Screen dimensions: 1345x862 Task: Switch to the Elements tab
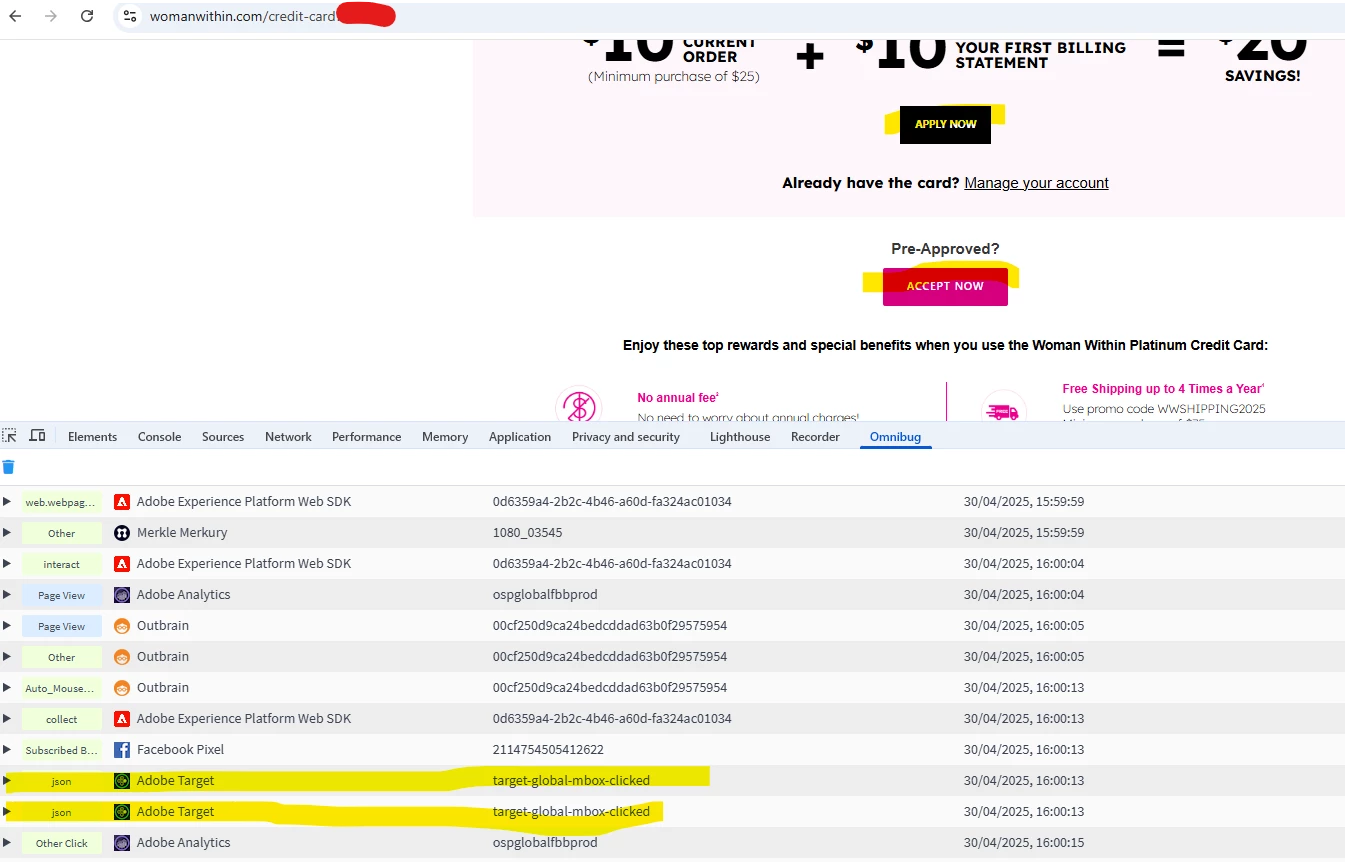click(x=92, y=437)
